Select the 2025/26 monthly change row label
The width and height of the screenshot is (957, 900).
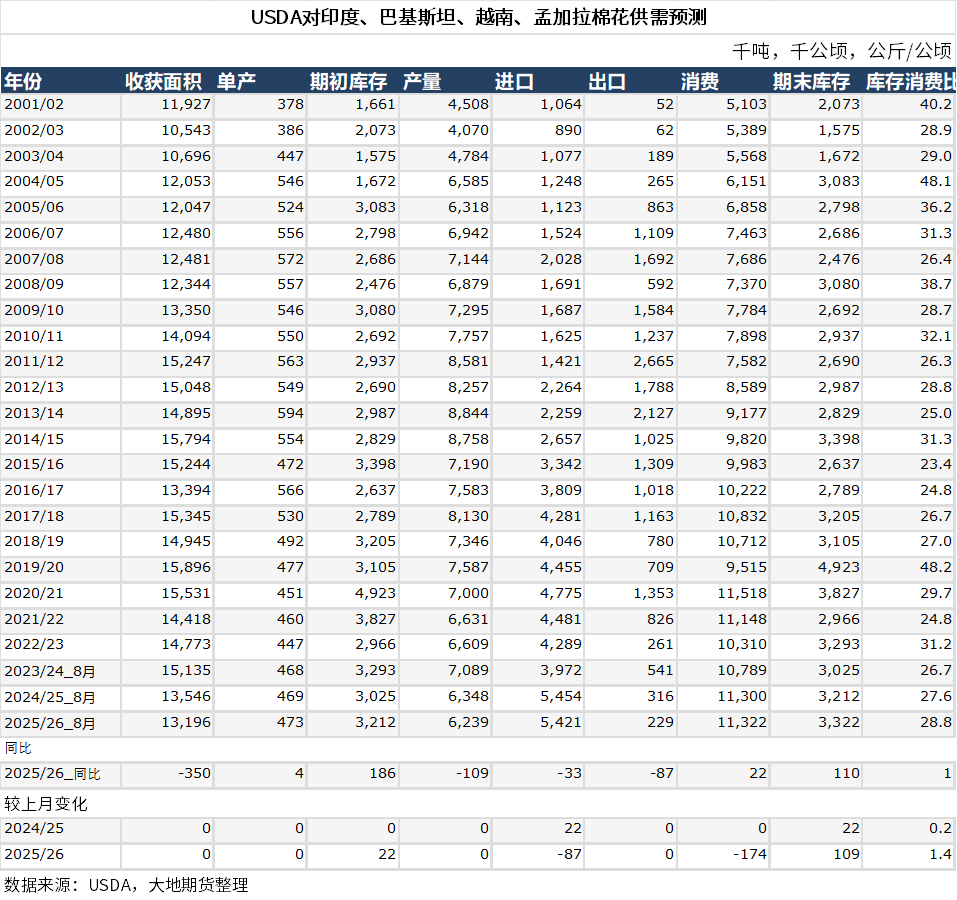[x=34, y=854]
